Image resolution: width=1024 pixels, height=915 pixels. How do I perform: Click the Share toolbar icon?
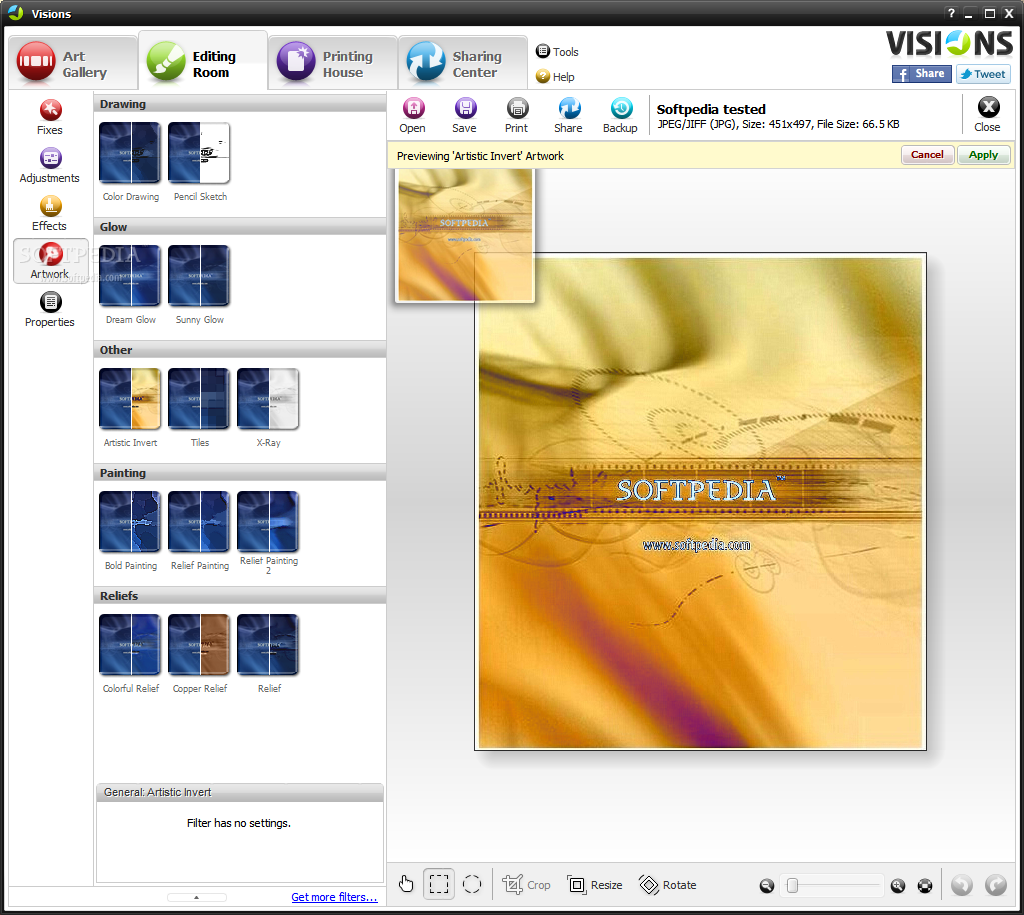568,115
